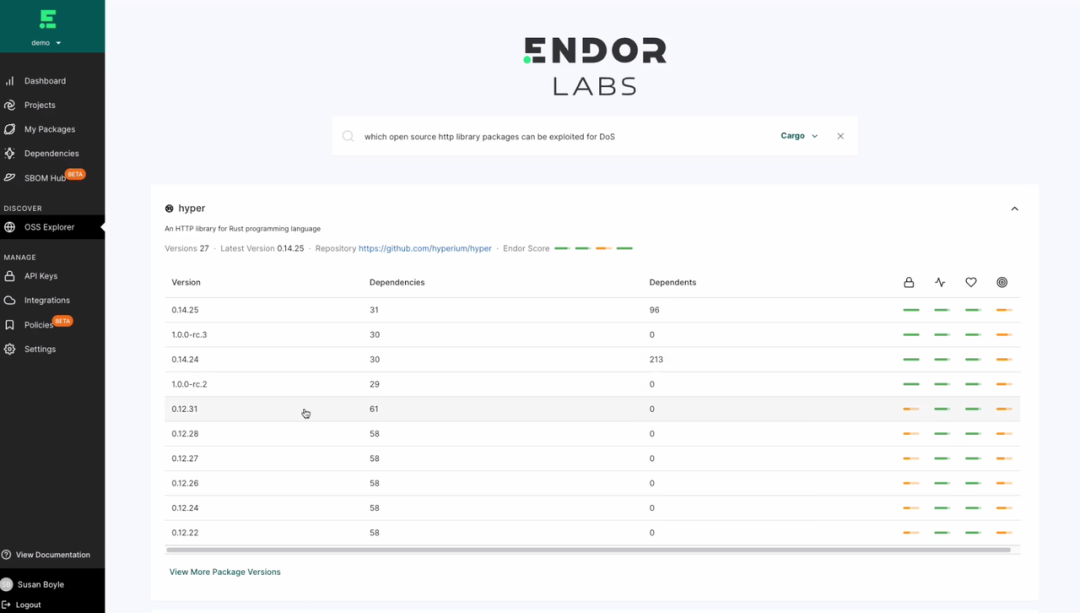Clear the search with the X button
Viewport: 1080px width, 613px height.
pyautogui.click(x=840, y=136)
